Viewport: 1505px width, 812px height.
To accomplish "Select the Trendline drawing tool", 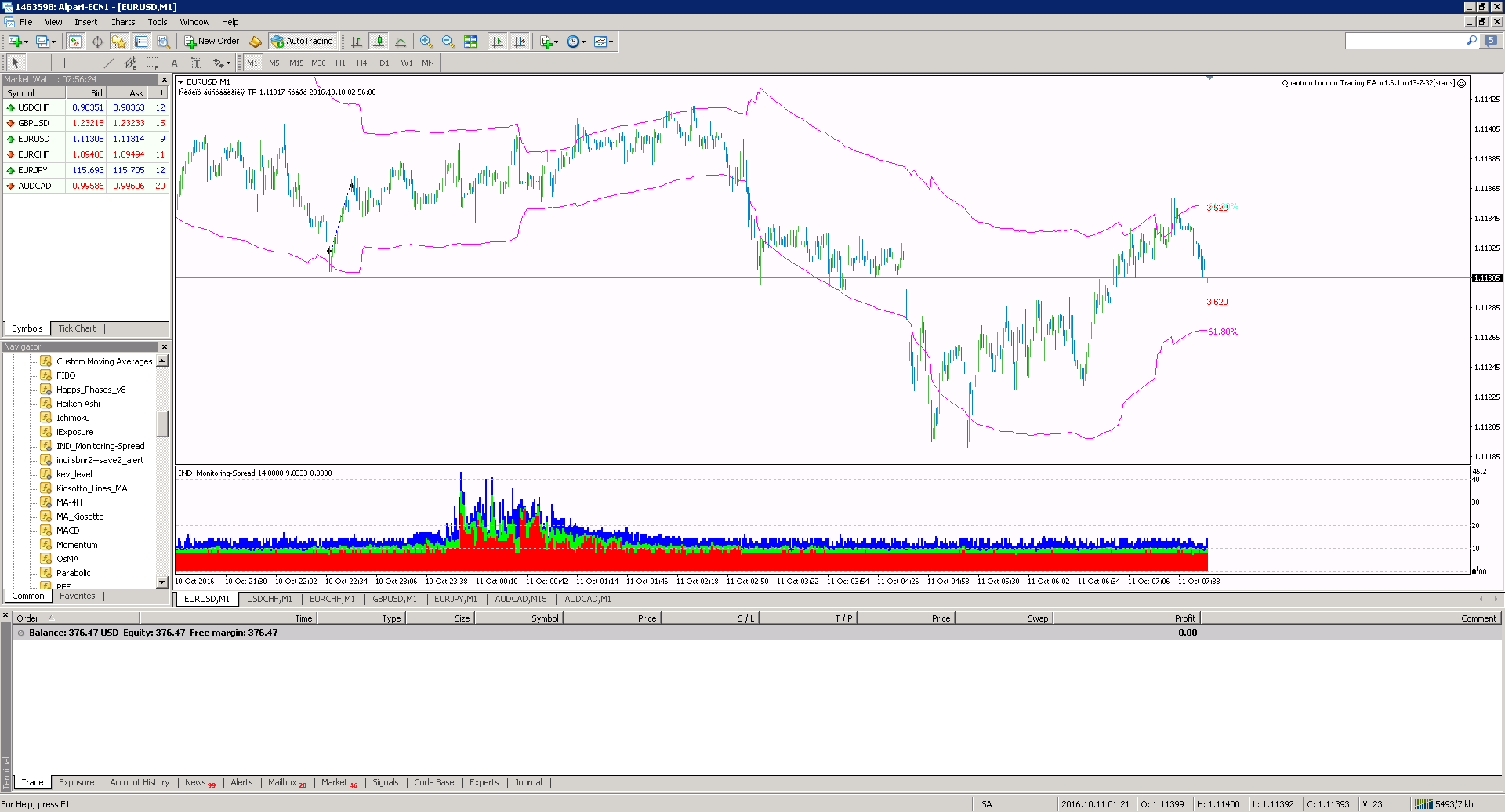I will pos(108,63).
